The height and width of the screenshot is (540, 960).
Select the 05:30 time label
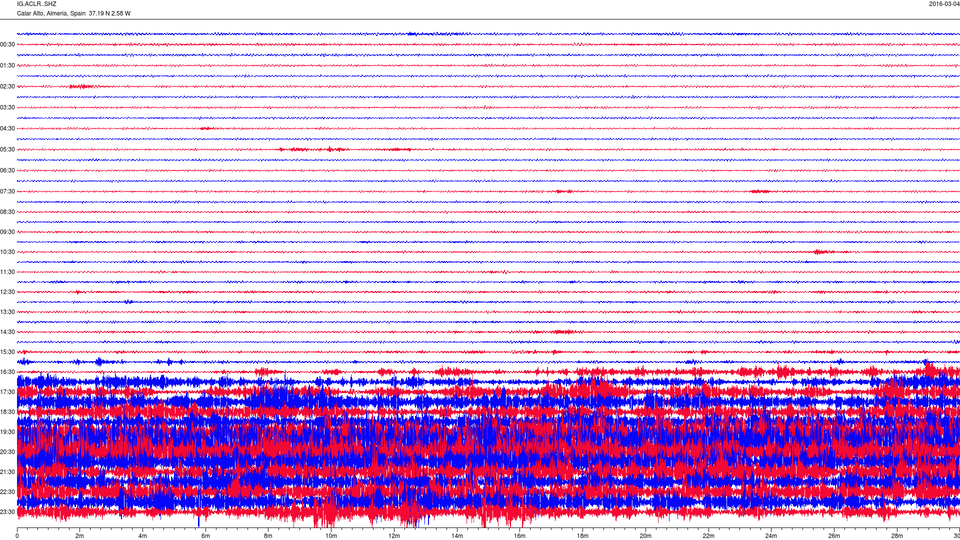[7, 149]
